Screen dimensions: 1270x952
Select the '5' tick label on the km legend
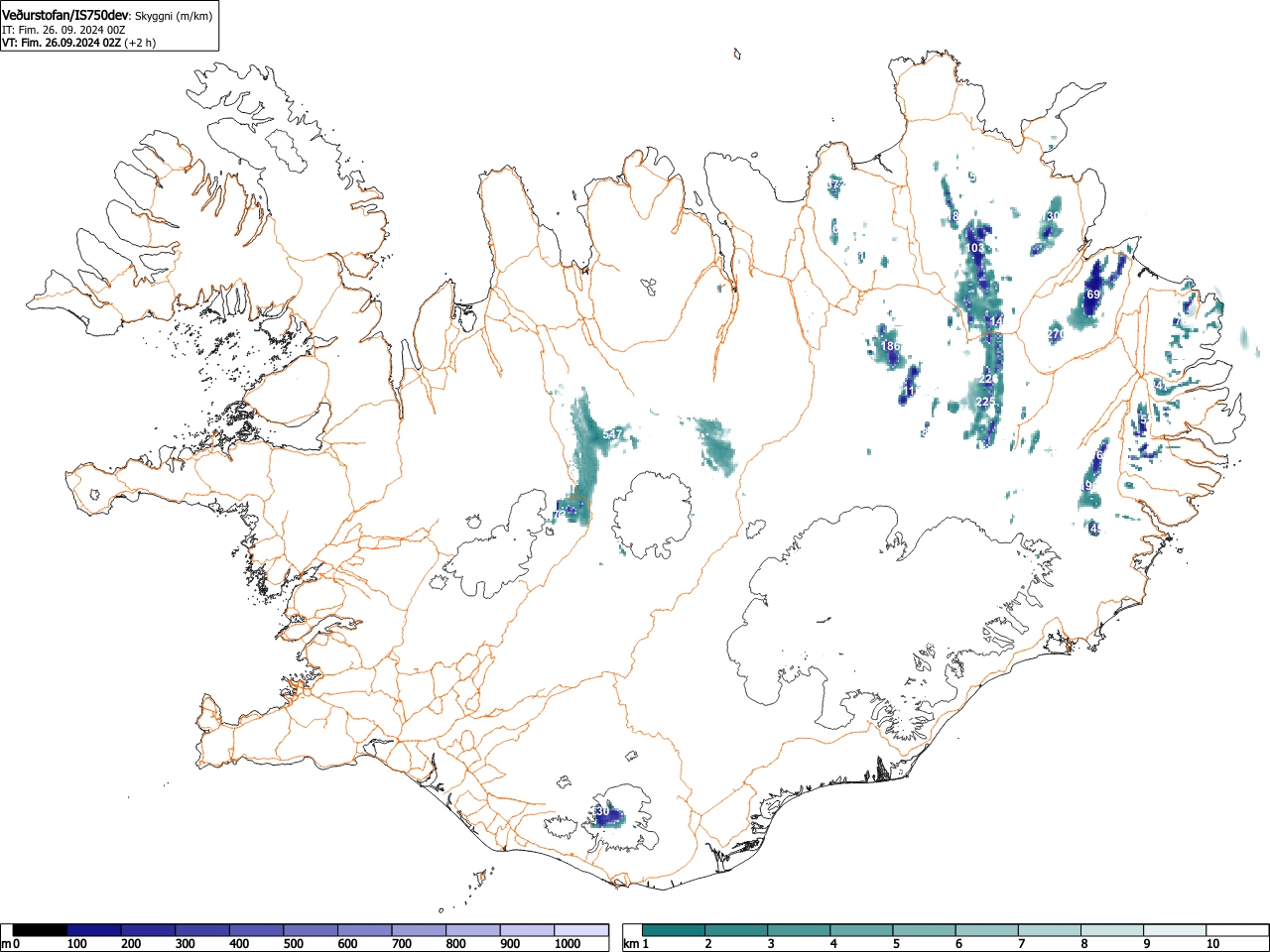pyautogui.click(x=895, y=944)
